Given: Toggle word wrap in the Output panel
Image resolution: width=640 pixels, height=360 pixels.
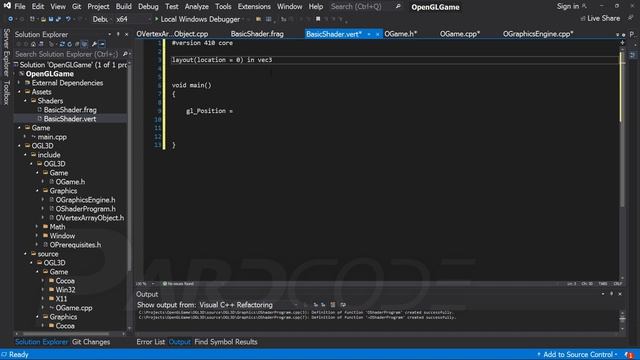Looking at the screenshot, I should [x=343, y=304].
